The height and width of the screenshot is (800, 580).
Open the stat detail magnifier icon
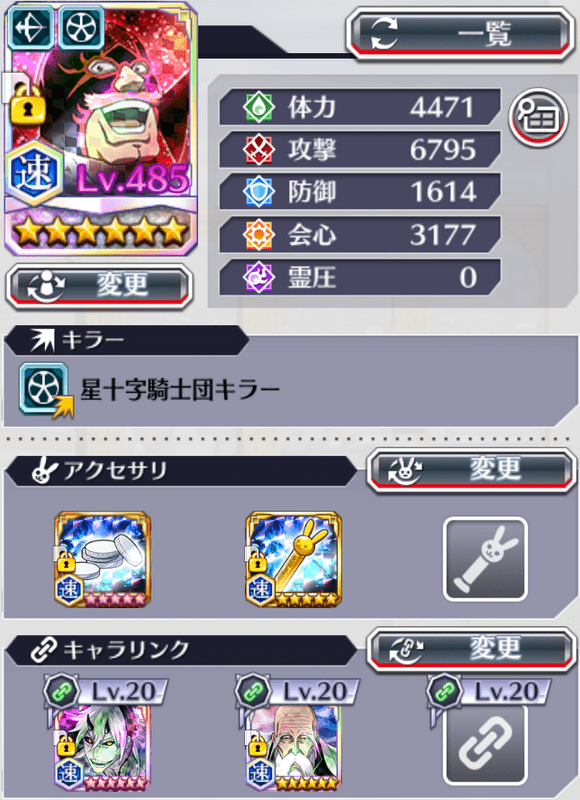(x=538, y=117)
